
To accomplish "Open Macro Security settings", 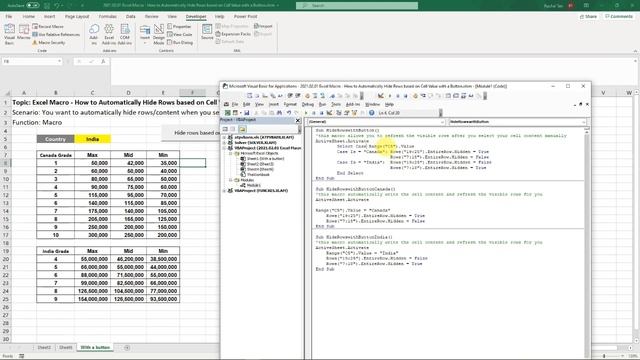I will tap(49, 42).
